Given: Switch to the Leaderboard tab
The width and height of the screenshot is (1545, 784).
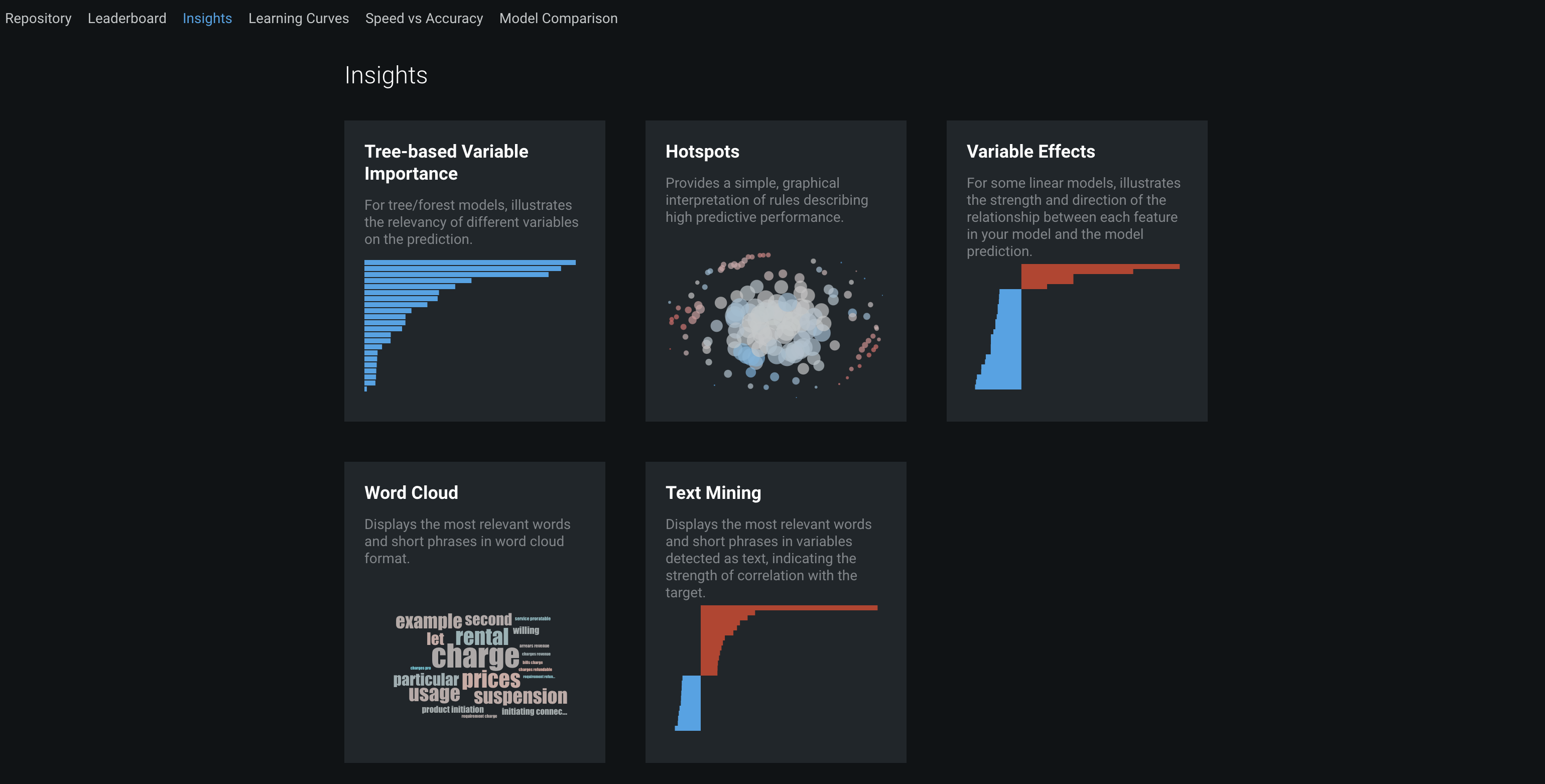Looking at the screenshot, I should [127, 19].
